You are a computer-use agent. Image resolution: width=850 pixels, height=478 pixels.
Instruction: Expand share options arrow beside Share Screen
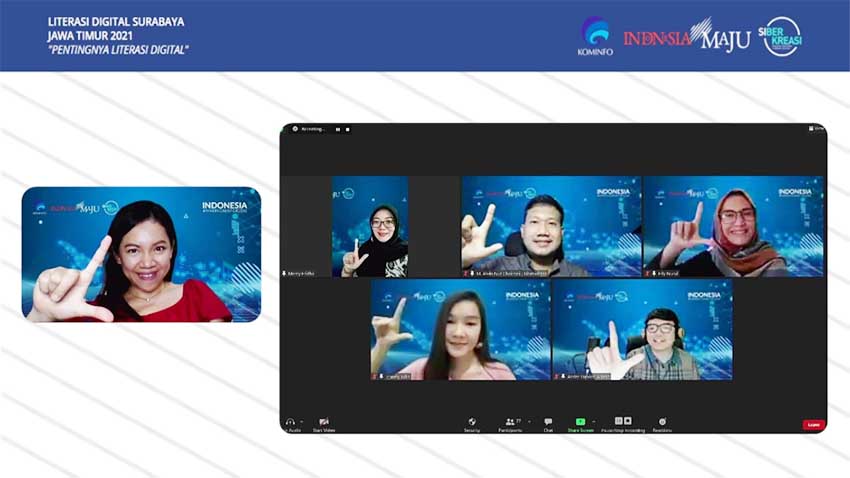(594, 422)
